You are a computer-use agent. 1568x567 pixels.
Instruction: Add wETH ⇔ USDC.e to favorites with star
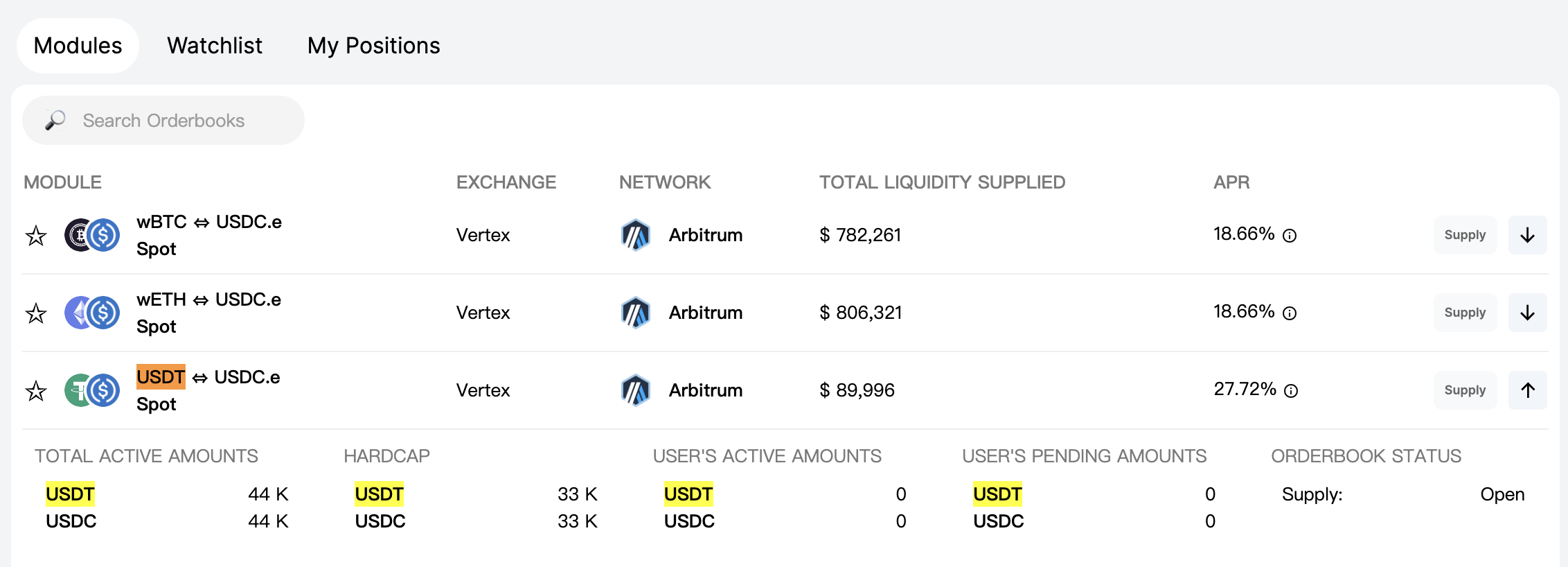pyautogui.click(x=36, y=314)
